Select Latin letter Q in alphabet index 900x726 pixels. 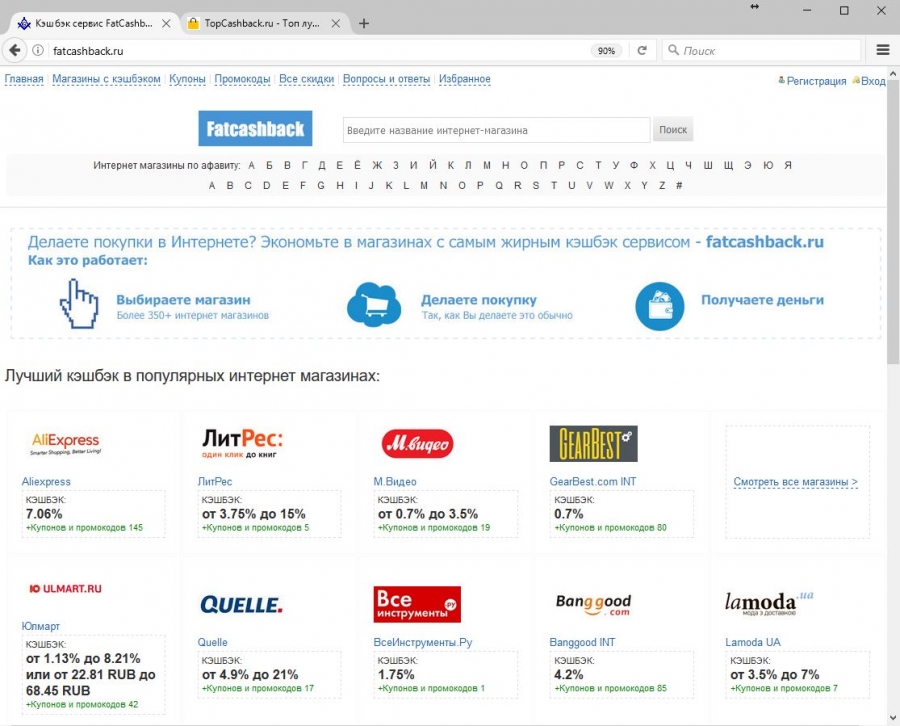(499, 185)
